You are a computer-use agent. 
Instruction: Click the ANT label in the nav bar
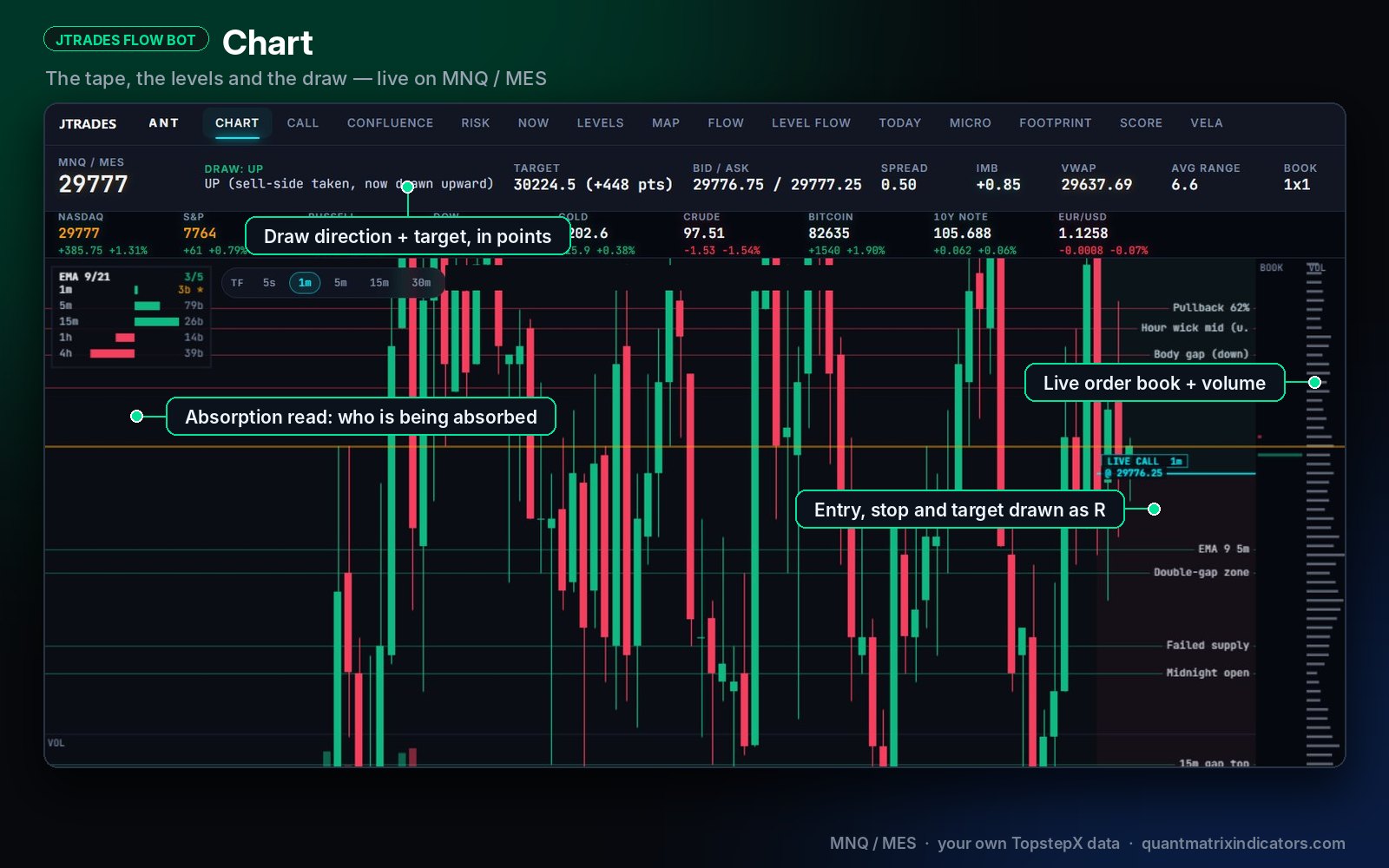[163, 123]
